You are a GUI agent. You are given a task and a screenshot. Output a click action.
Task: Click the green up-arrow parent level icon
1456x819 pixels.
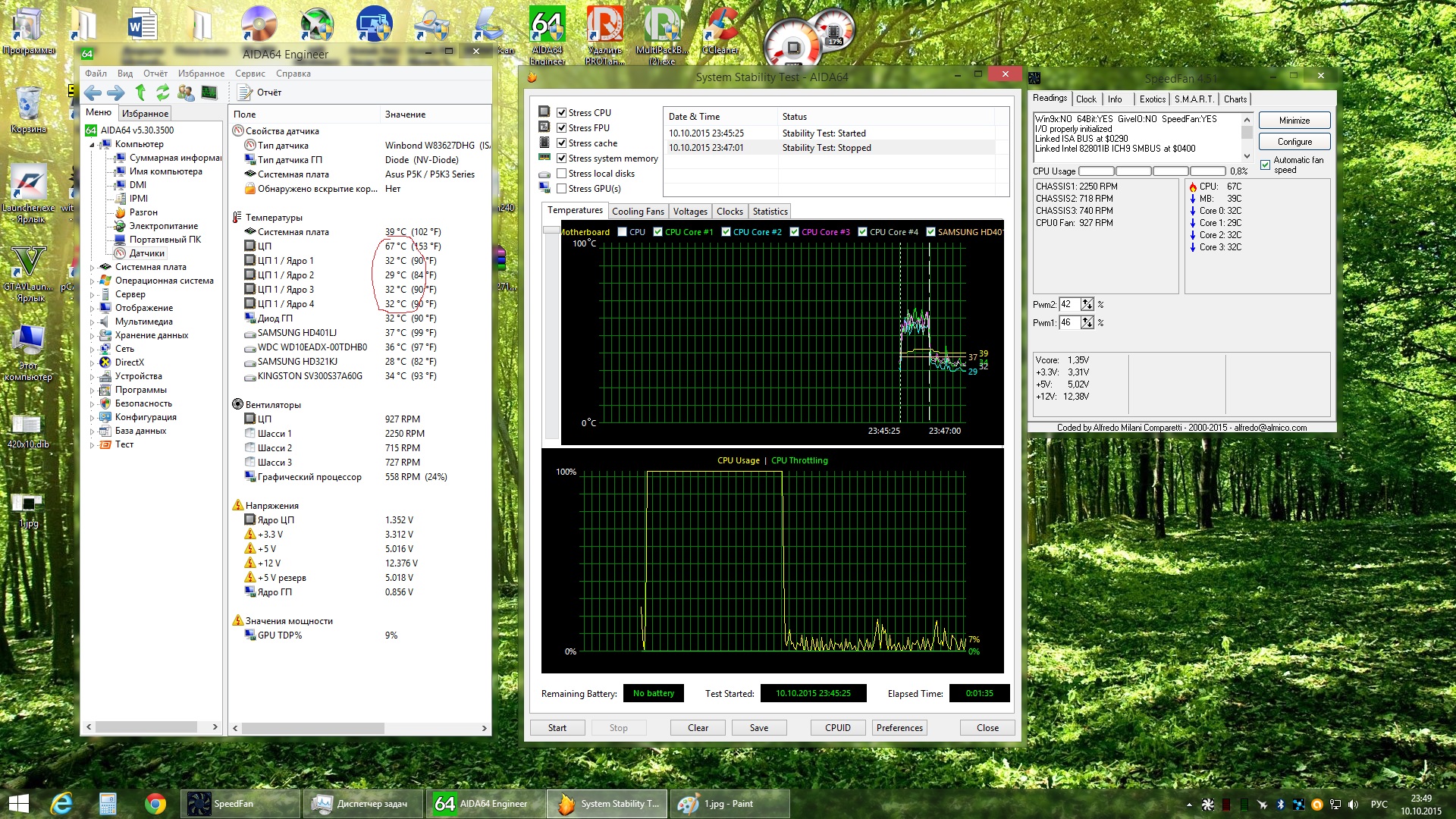[140, 93]
